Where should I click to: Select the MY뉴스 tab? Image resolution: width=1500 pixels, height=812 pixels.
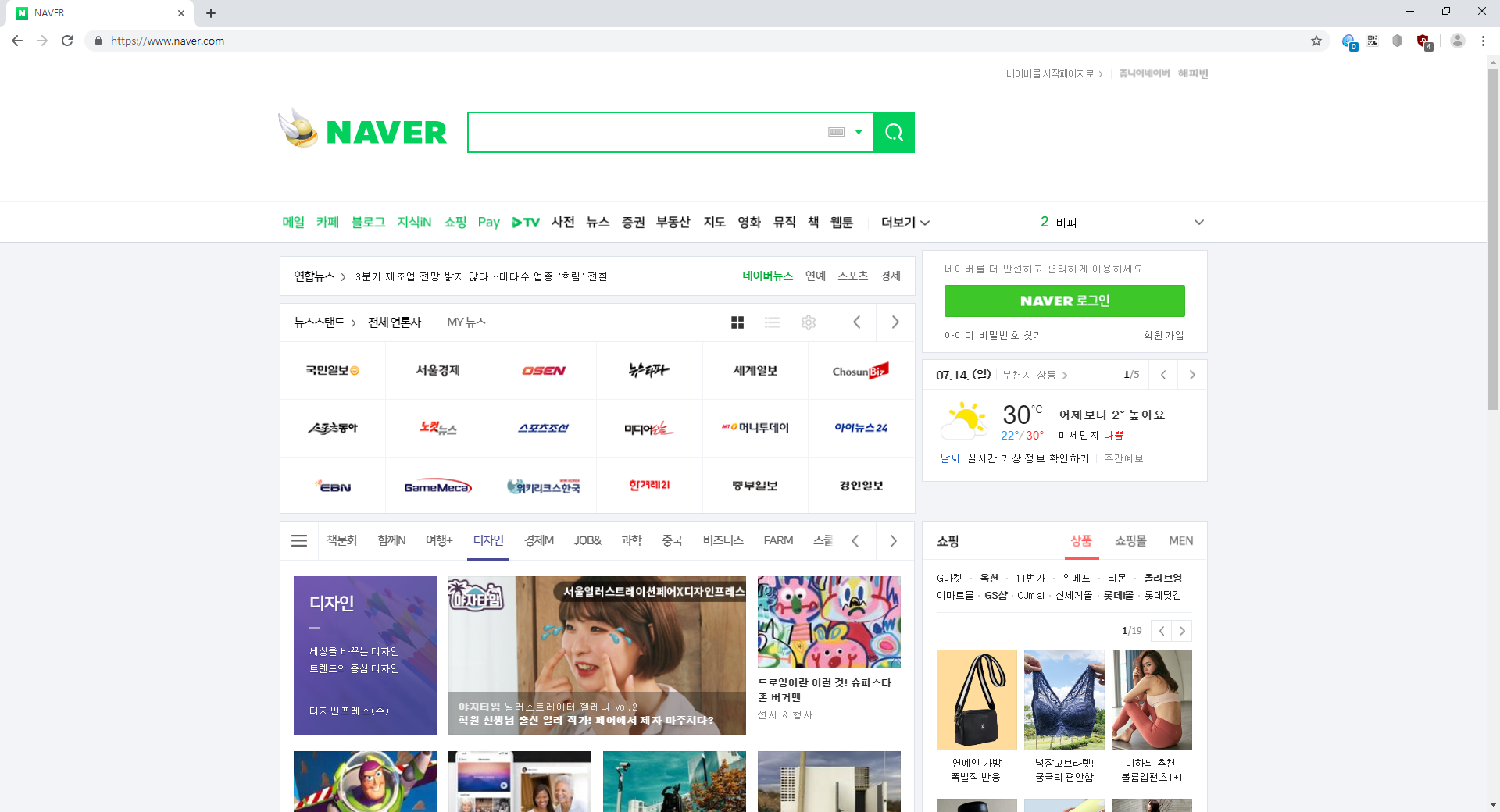pos(466,322)
